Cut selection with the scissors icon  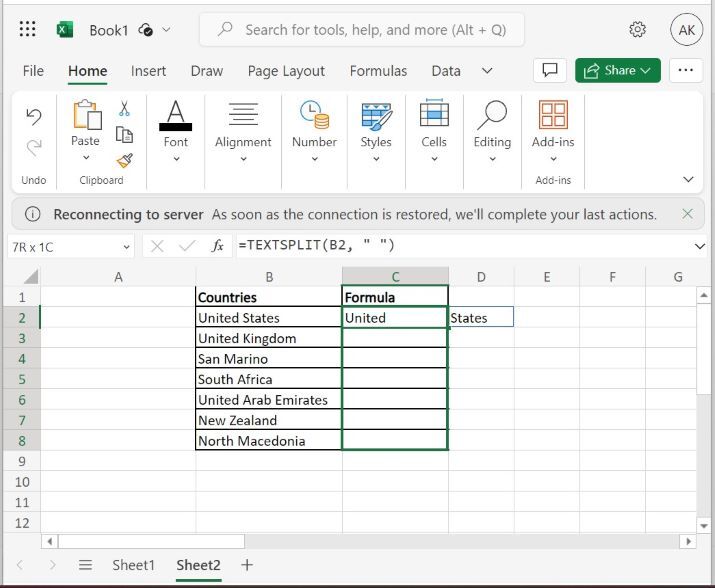click(124, 109)
